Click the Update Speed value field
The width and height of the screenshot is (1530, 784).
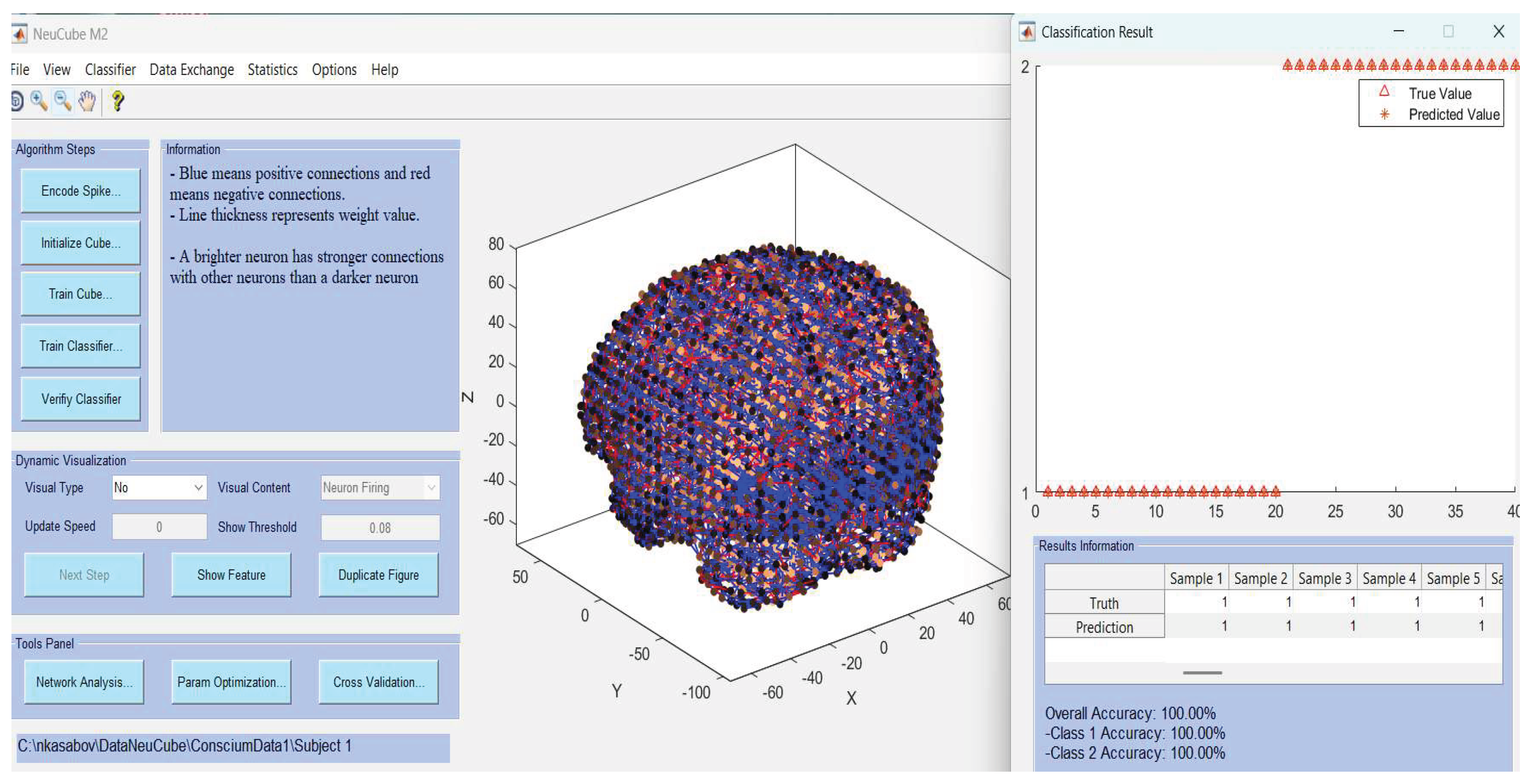(159, 527)
